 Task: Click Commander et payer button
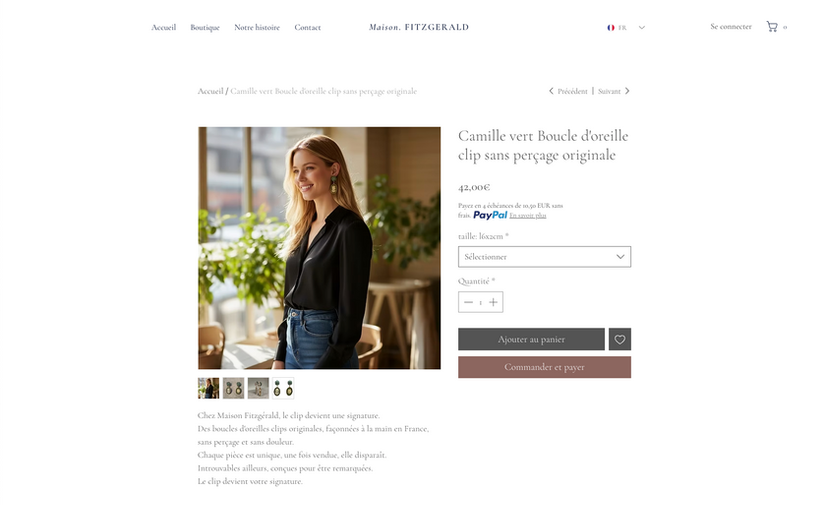click(545, 367)
